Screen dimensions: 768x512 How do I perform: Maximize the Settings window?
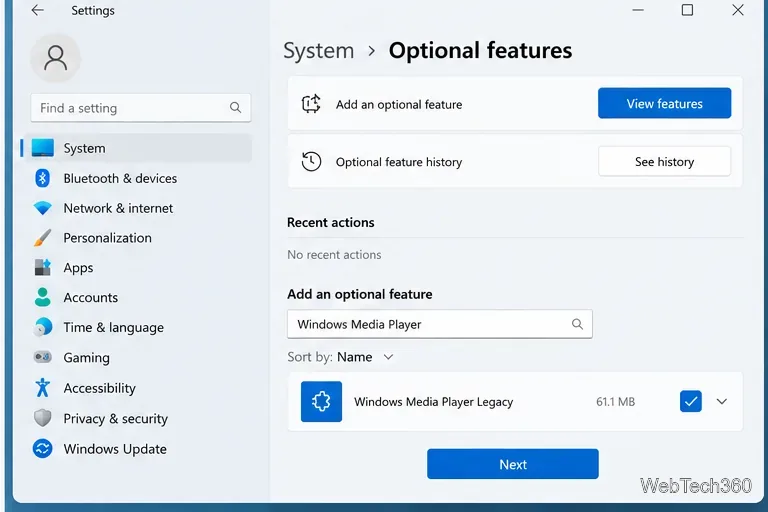(687, 10)
